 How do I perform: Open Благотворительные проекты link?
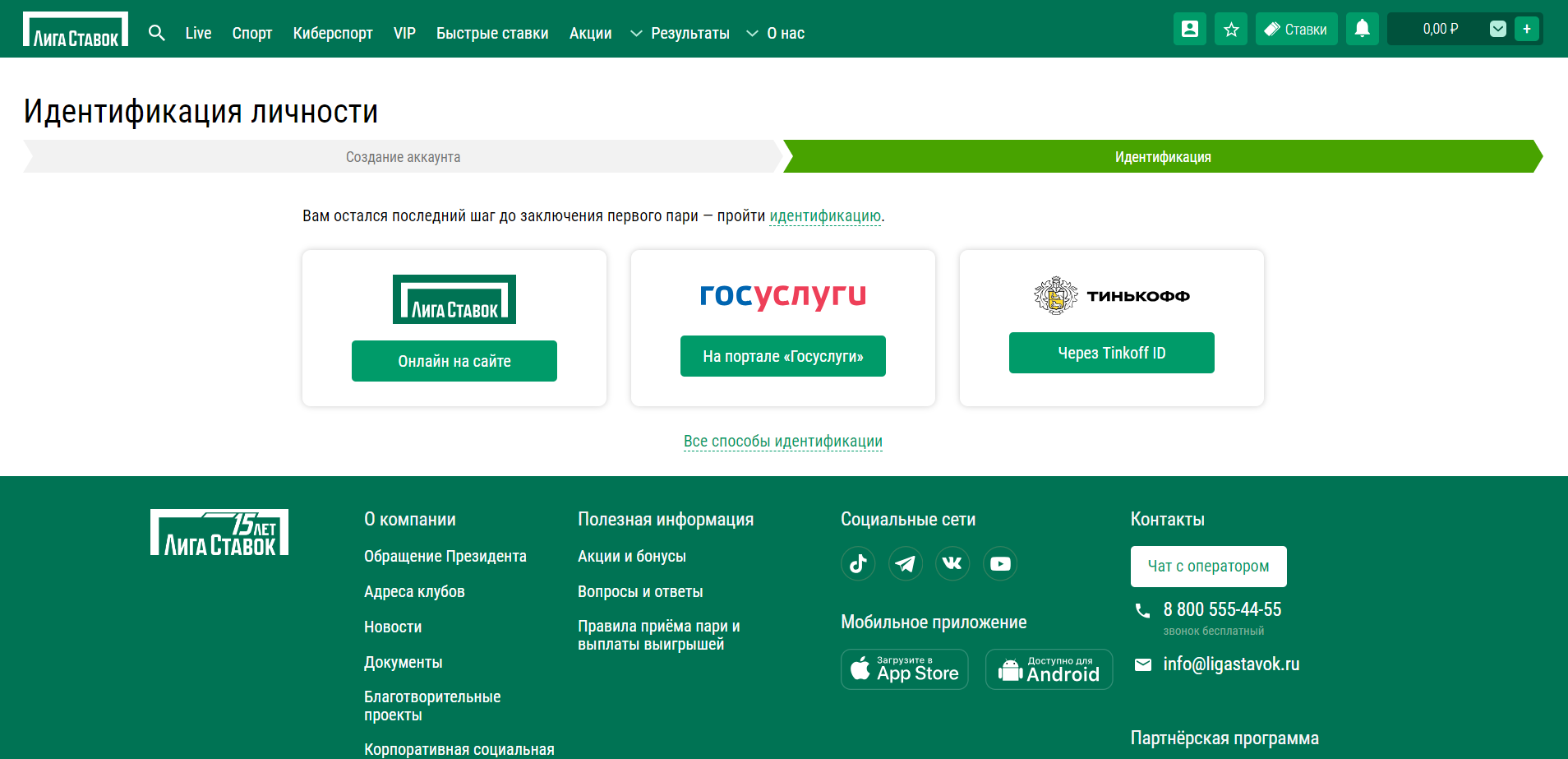[432, 706]
